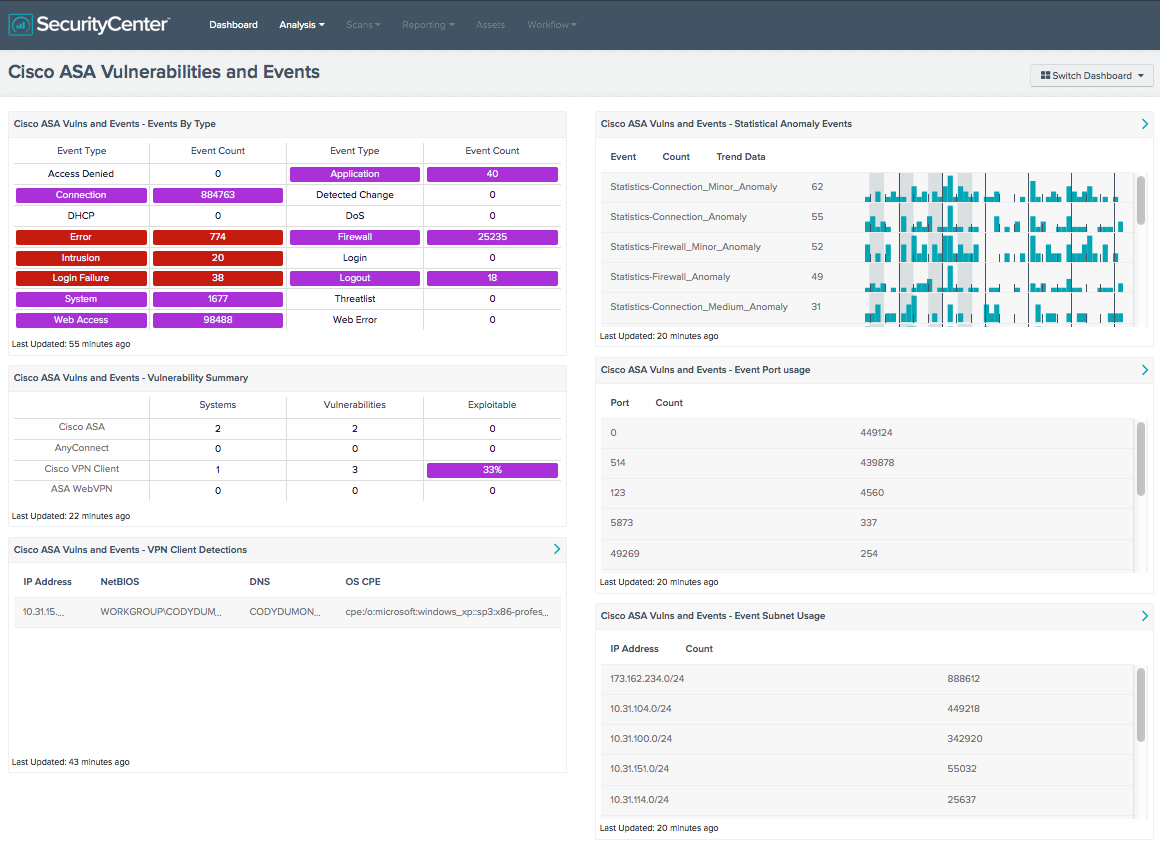Click the Logout event cell
The height and width of the screenshot is (843, 1160).
pos(355,278)
